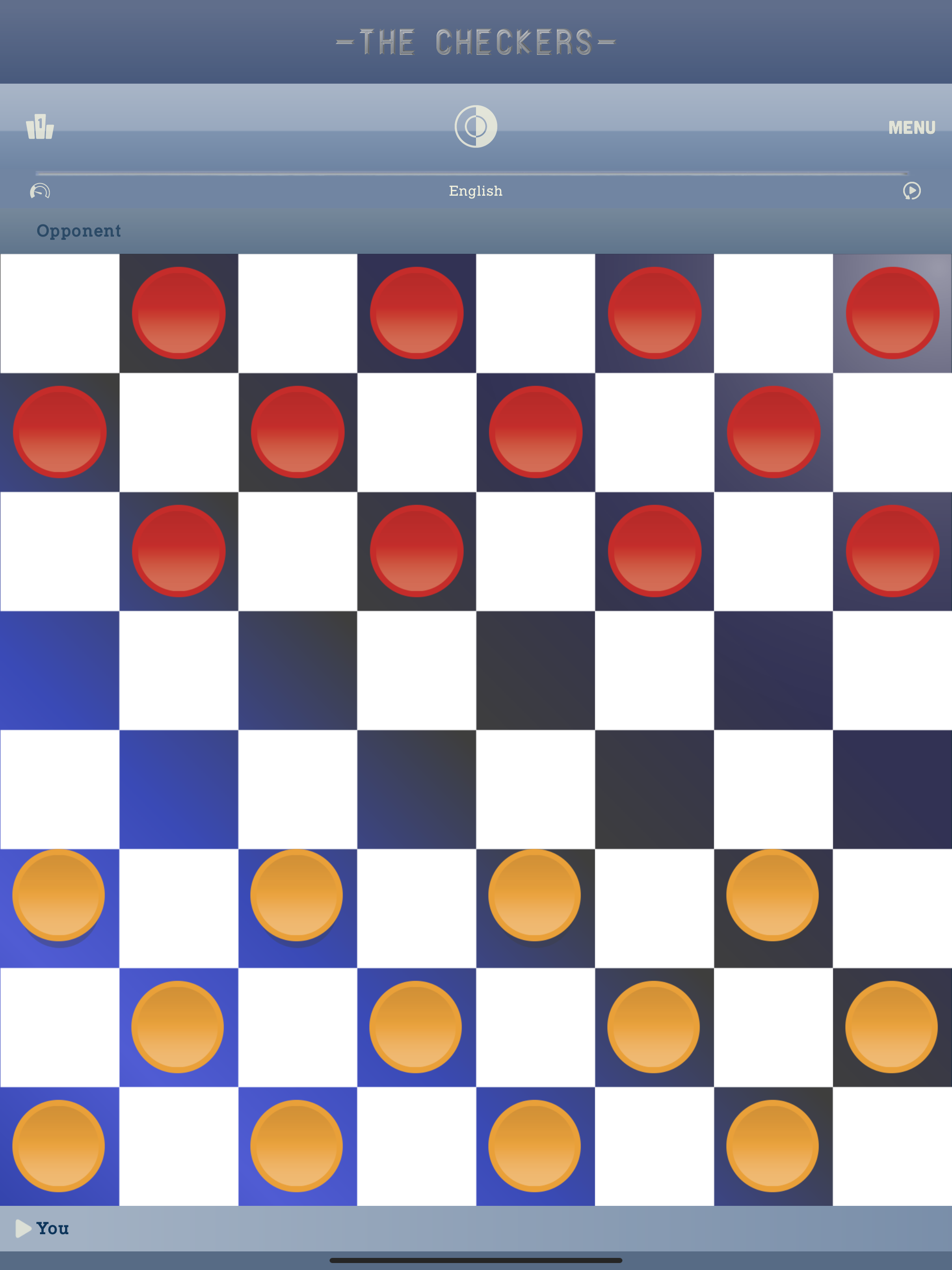
Task: Select orange piece in bottom row, third column
Action: point(296,1146)
